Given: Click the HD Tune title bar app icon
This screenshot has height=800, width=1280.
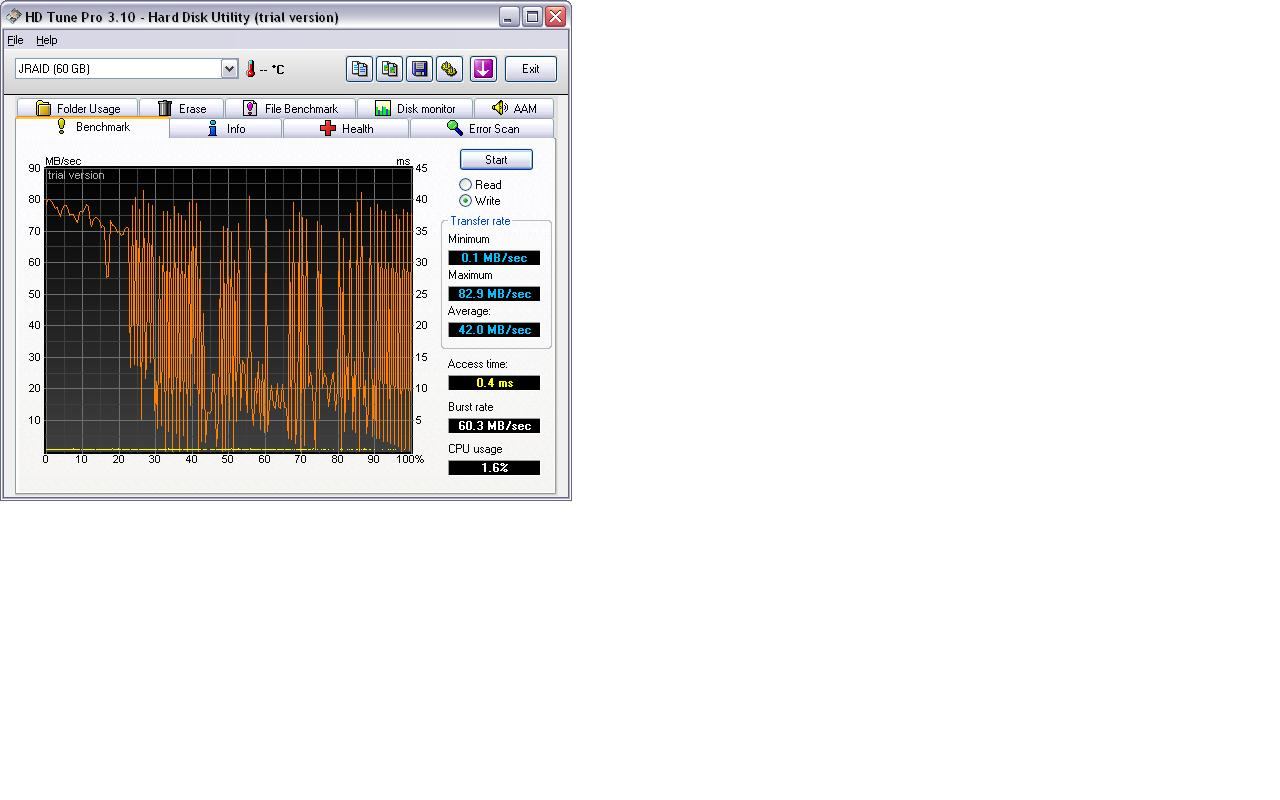Looking at the screenshot, I should point(14,16).
